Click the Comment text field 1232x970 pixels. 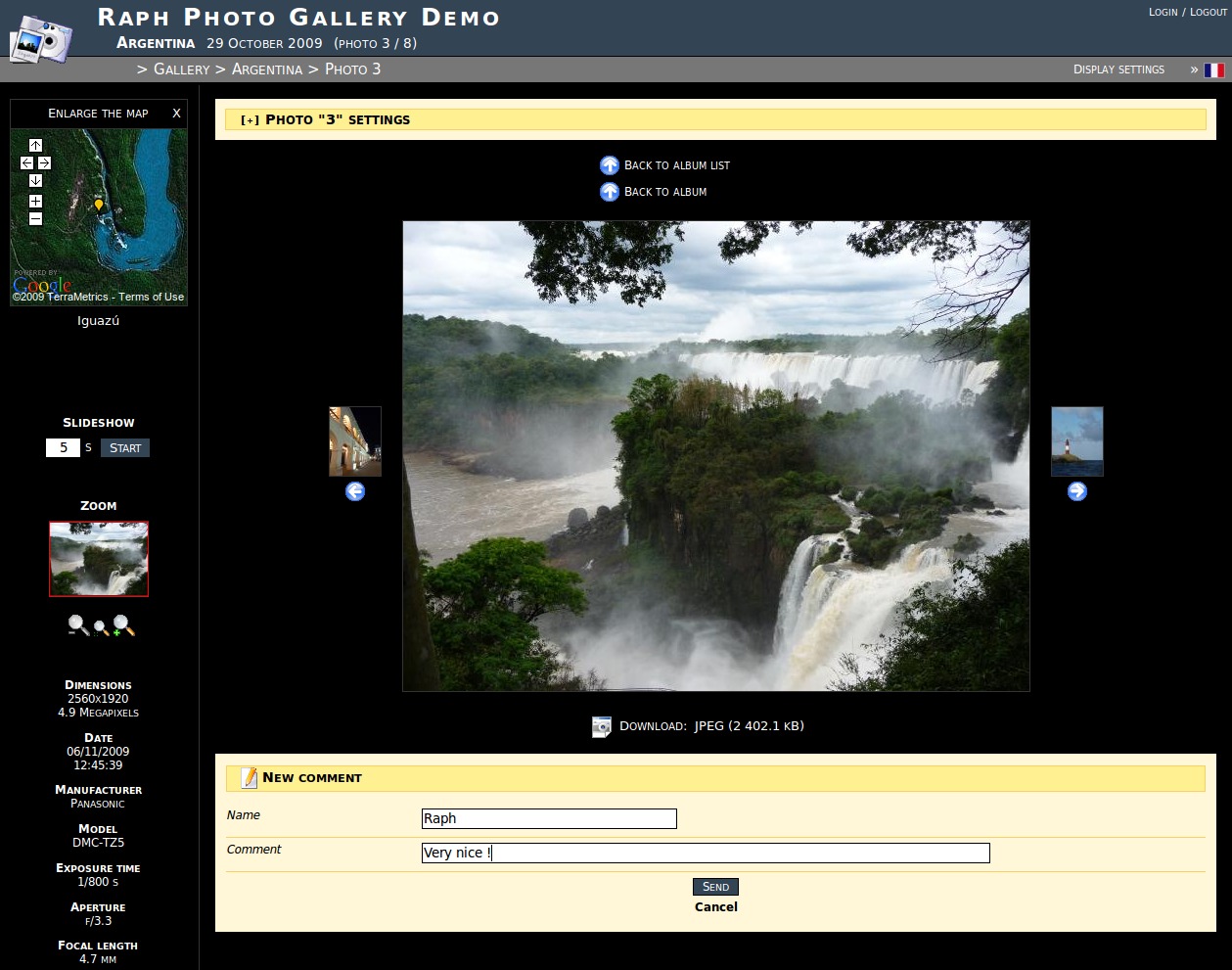(x=705, y=853)
